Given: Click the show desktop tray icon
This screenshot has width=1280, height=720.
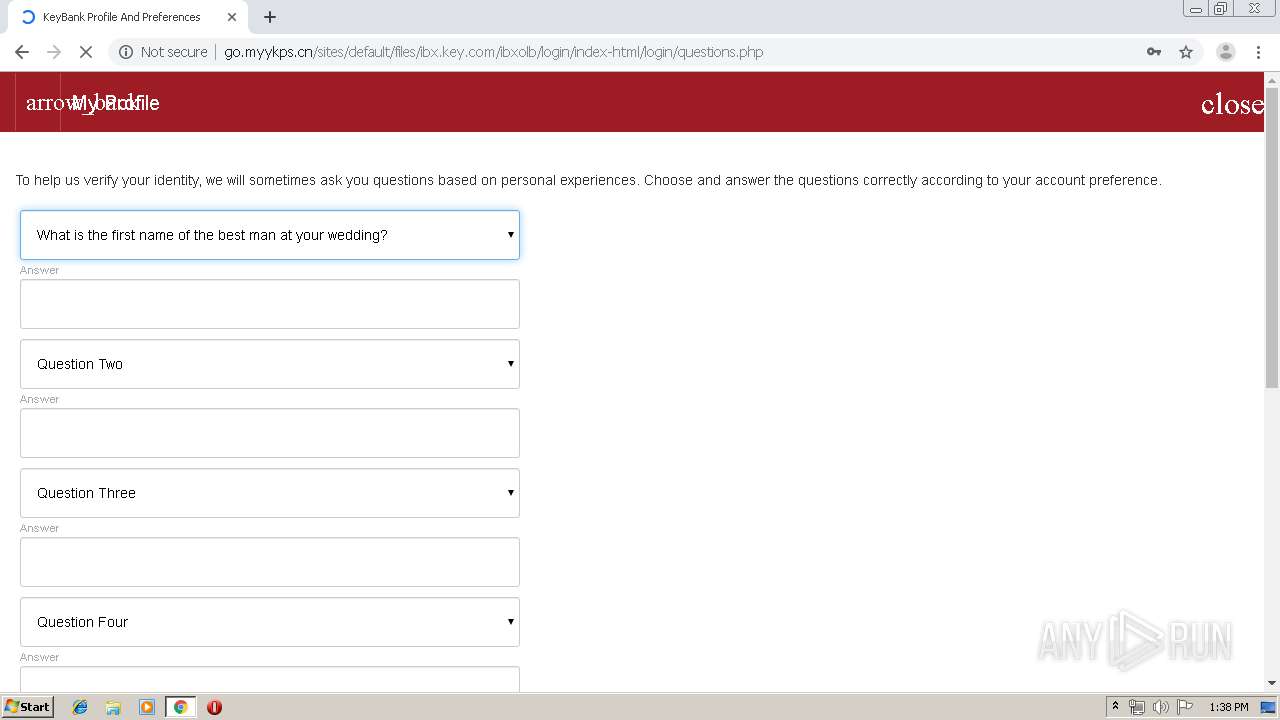Looking at the screenshot, I should click(x=1269, y=707).
